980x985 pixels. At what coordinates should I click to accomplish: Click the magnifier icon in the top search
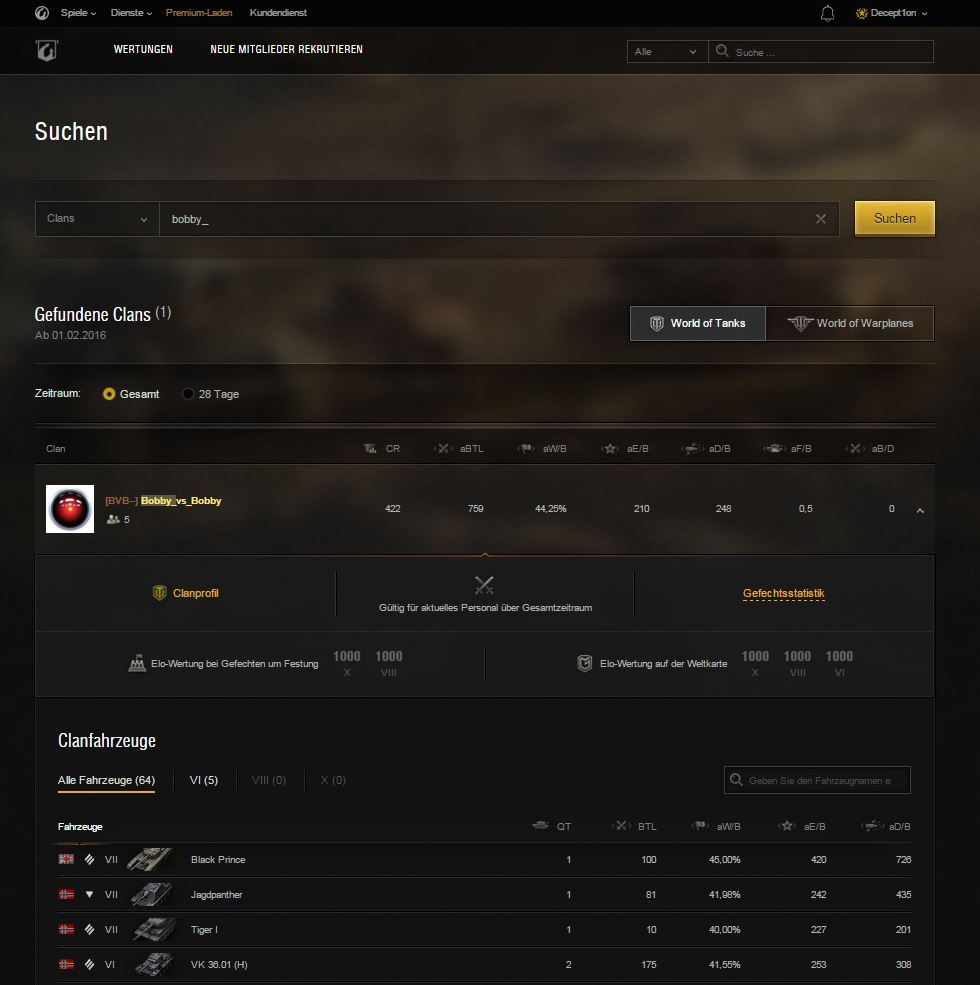(x=722, y=51)
